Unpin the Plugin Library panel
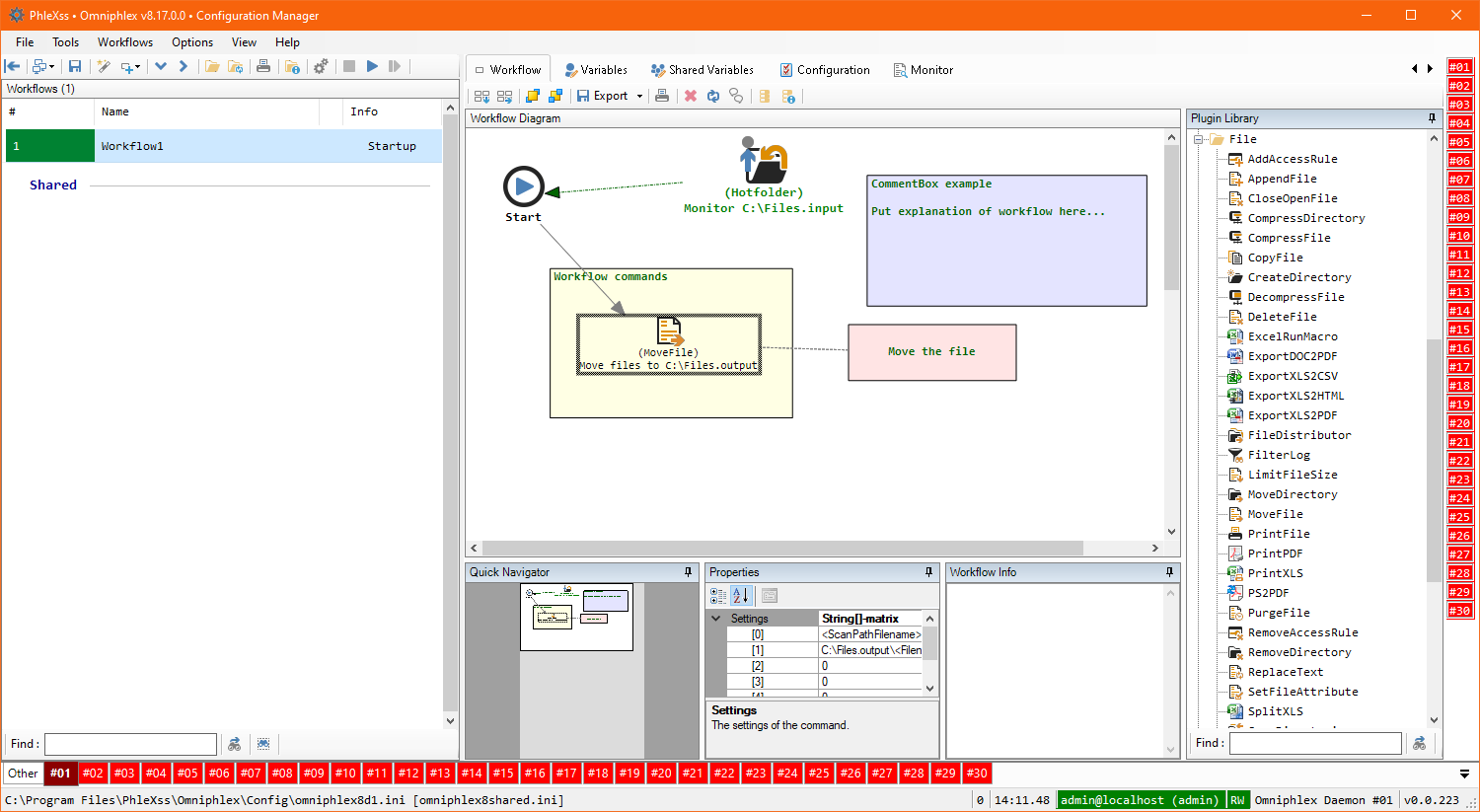This screenshot has height=812, width=1480. [x=1432, y=118]
